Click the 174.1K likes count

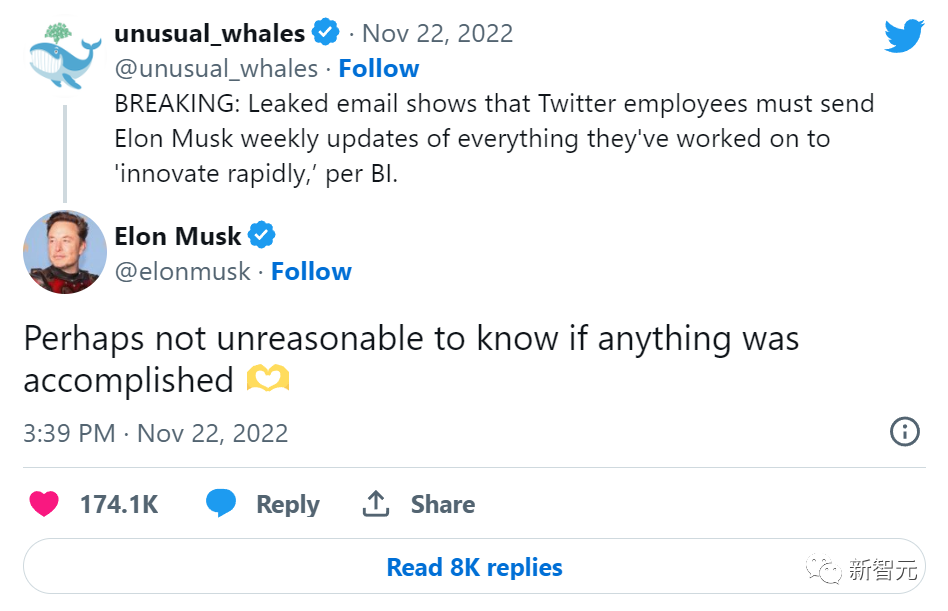click(119, 504)
